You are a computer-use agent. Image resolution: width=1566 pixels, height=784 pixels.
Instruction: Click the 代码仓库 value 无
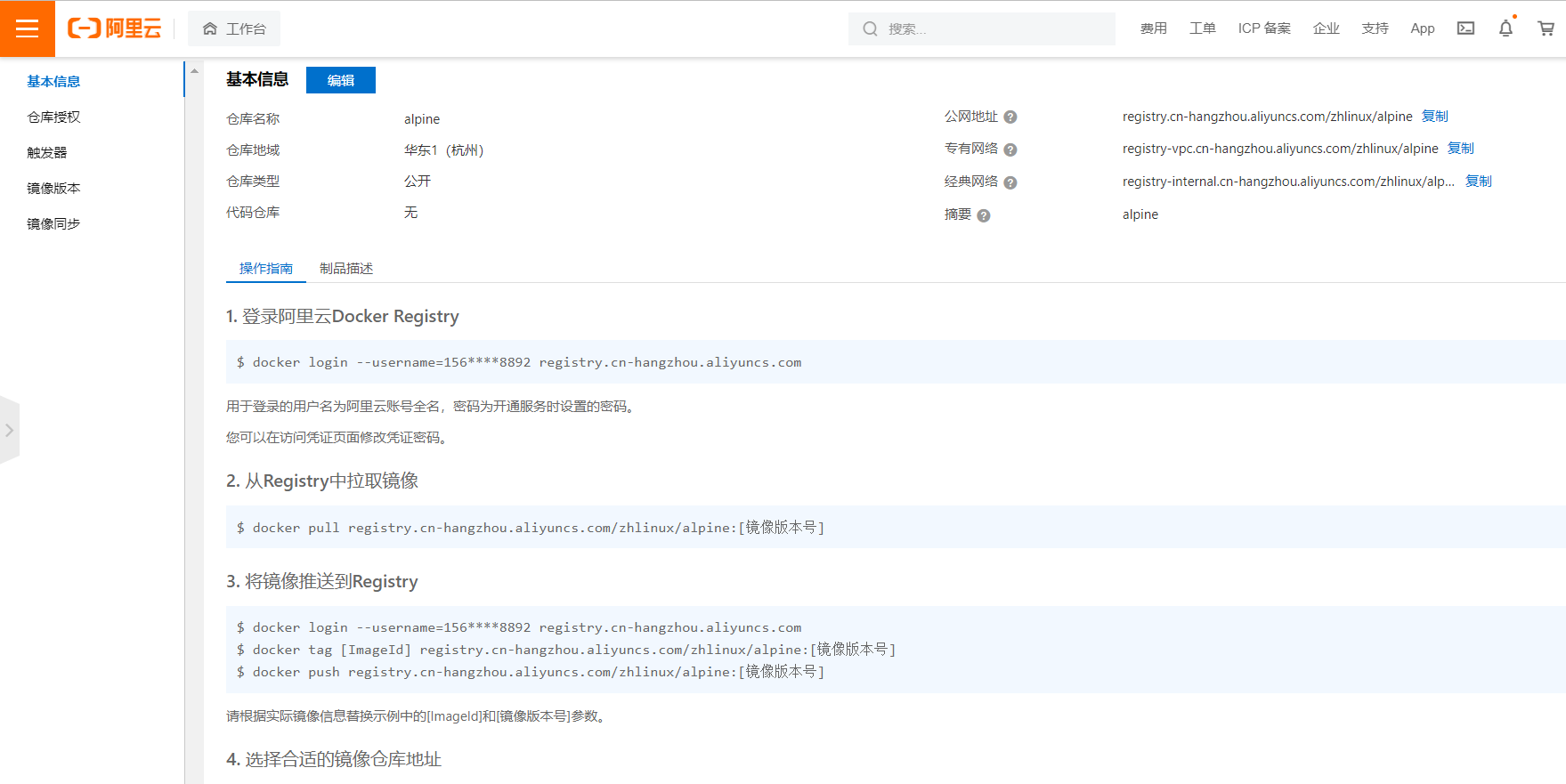pos(410,212)
